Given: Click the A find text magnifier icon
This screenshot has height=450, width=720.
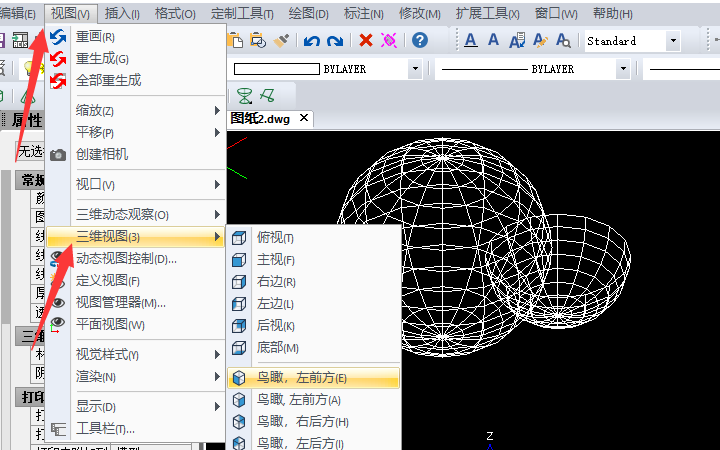Looking at the screenshot, I should [563, 40].
